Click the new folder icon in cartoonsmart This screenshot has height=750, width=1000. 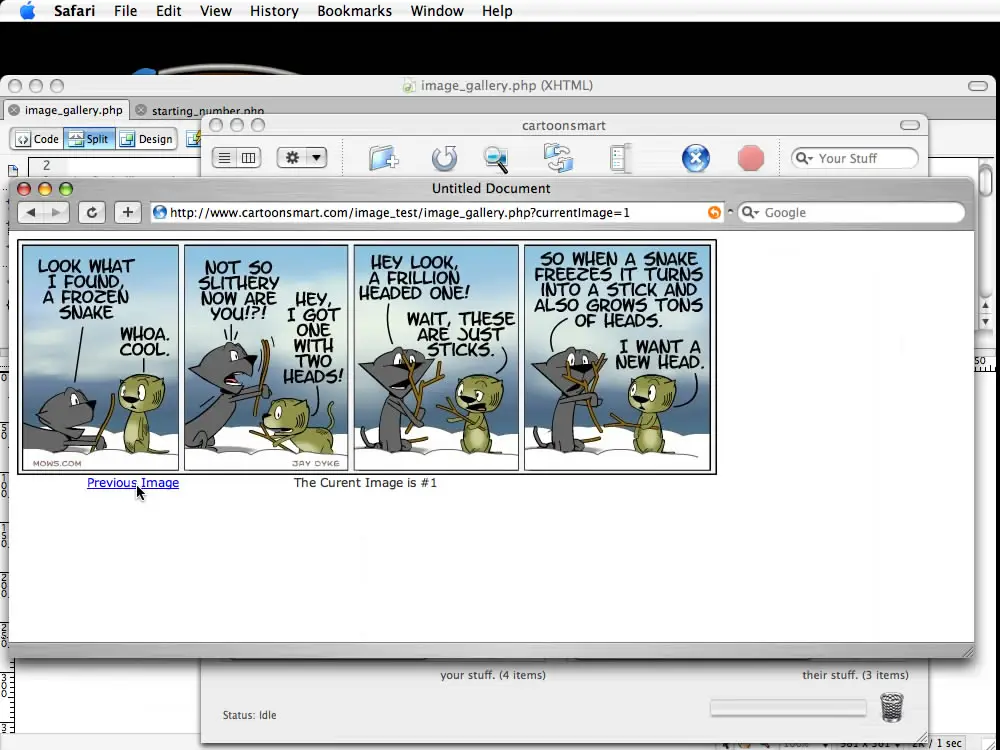384,158
